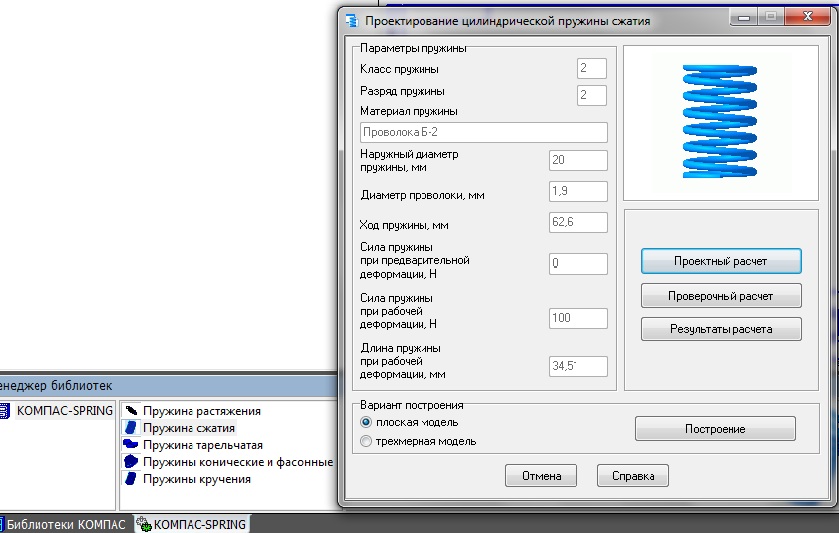Click the Диаметр проволоки field
This screenshot has height=533, width=839.
pos(578,191)
